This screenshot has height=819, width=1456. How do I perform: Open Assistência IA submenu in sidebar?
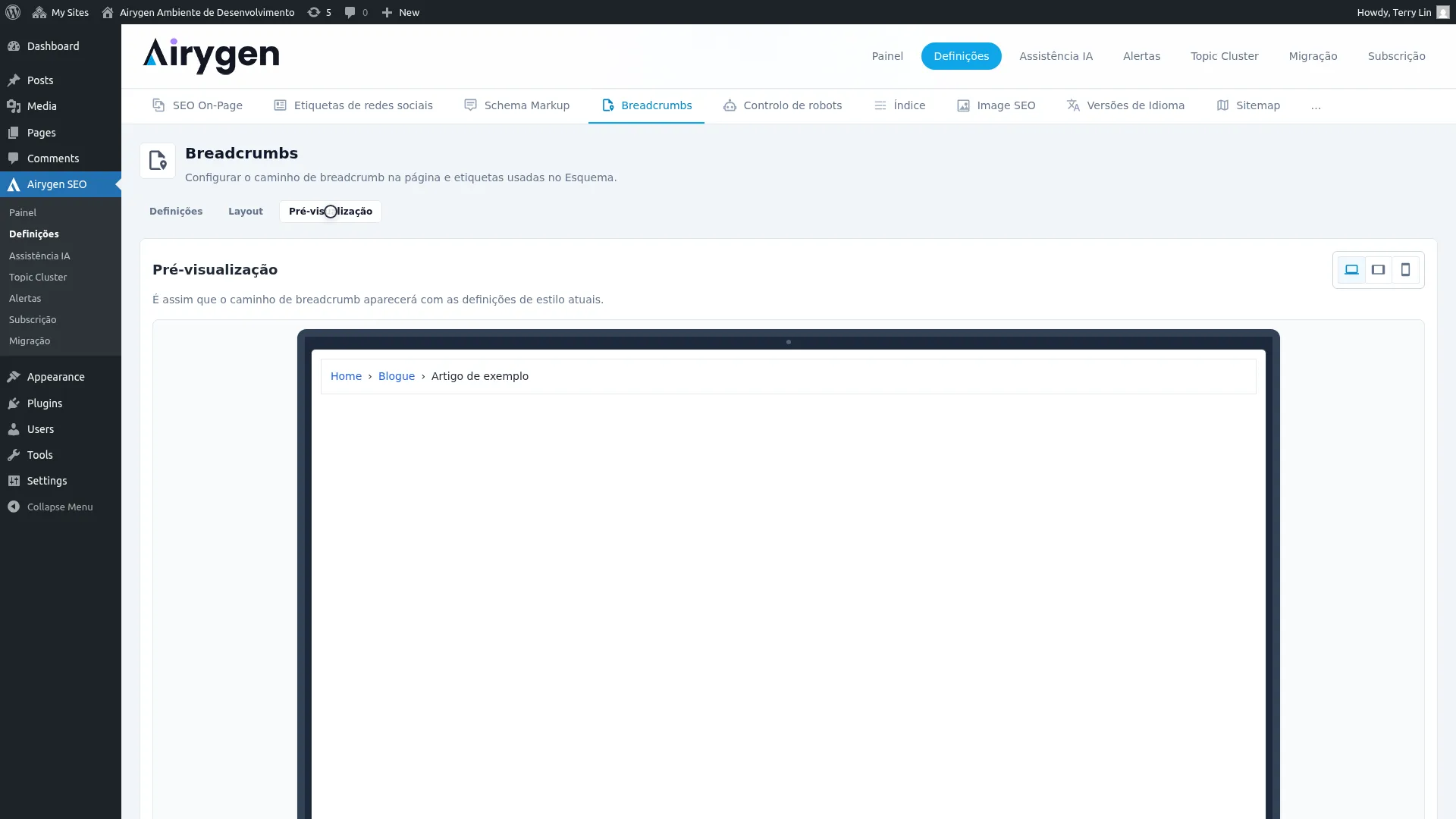point(39,256)
